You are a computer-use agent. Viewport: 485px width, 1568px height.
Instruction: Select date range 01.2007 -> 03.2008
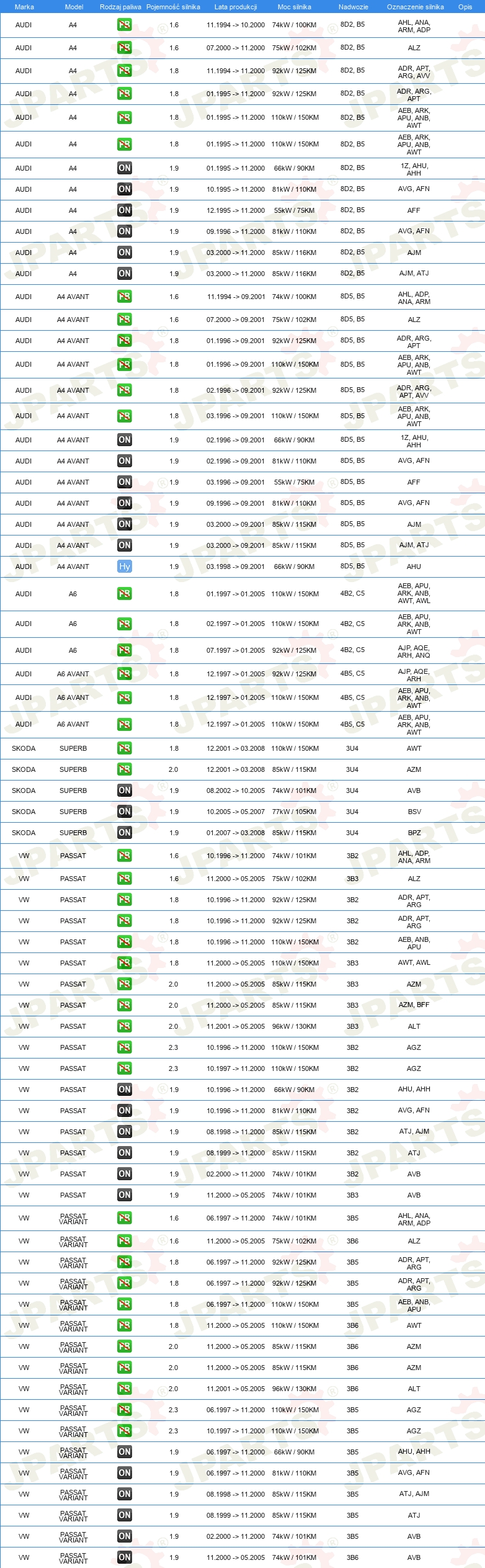pyautogui.click(x=236, y=833)
